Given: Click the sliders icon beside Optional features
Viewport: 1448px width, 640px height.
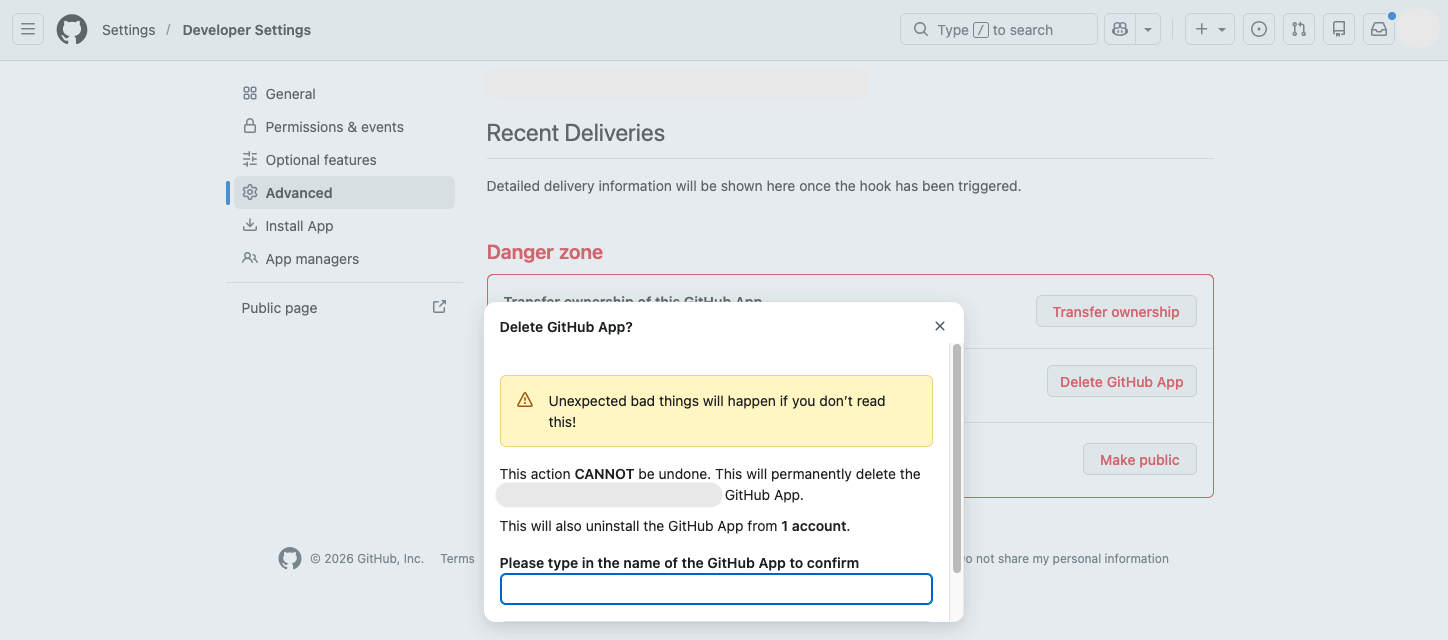Looking at the screenshot, I should point(250,159).
